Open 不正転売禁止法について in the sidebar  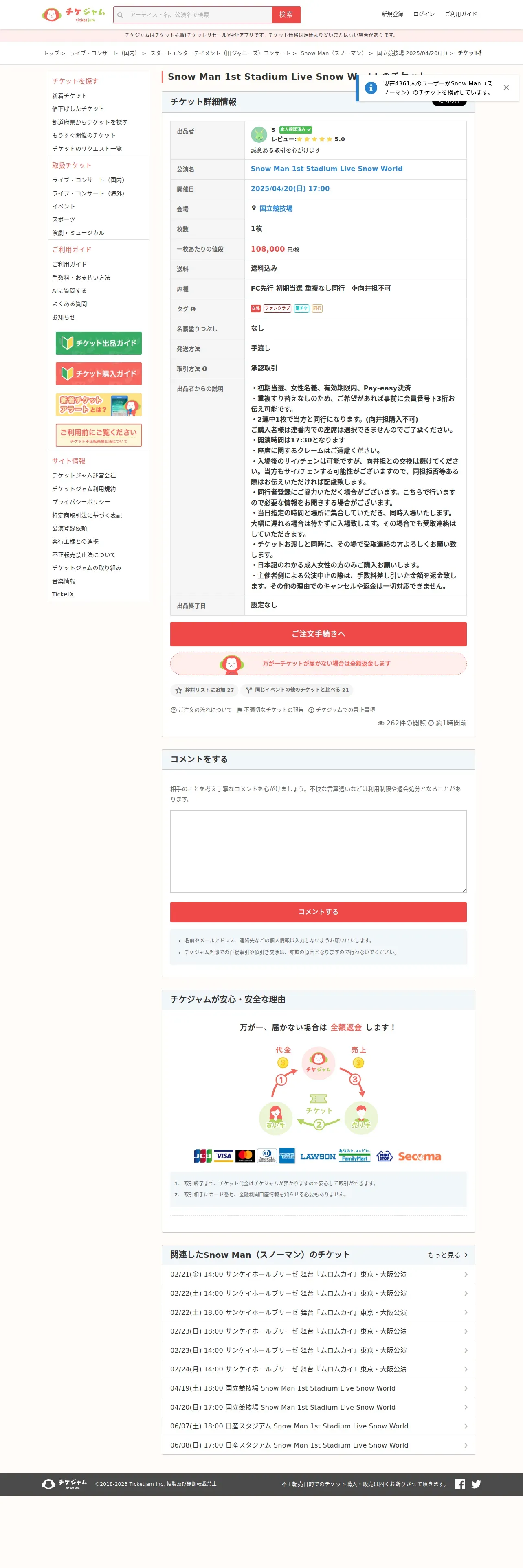click(84, 555)
